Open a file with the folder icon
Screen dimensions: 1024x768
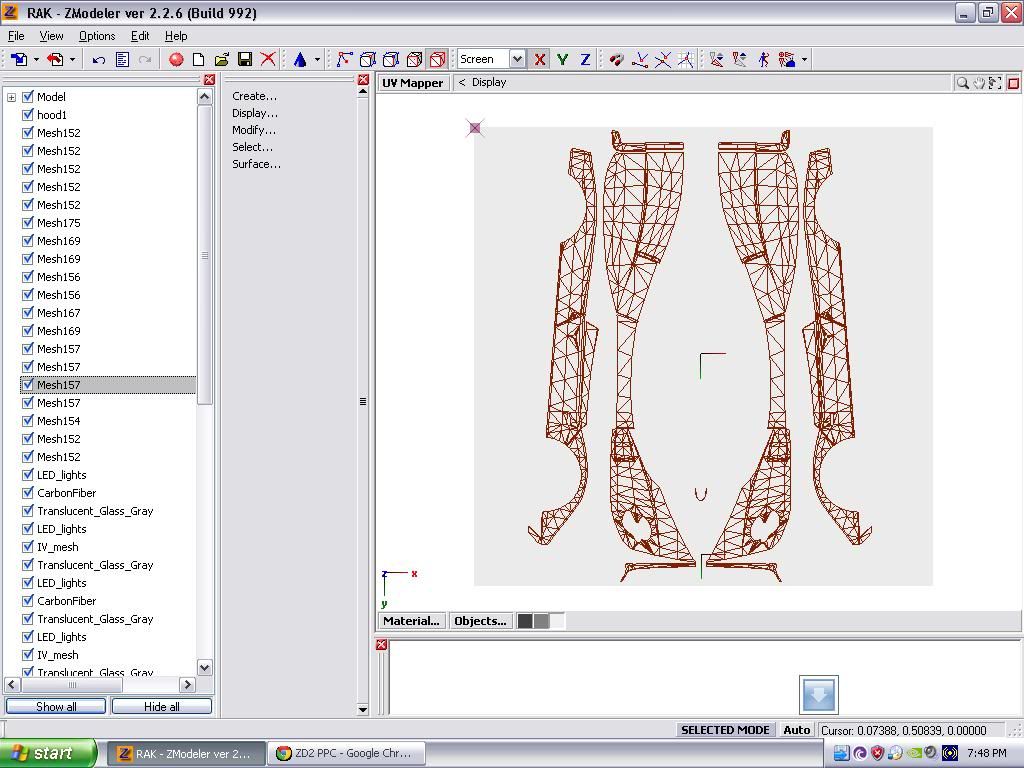pos(222,60)
